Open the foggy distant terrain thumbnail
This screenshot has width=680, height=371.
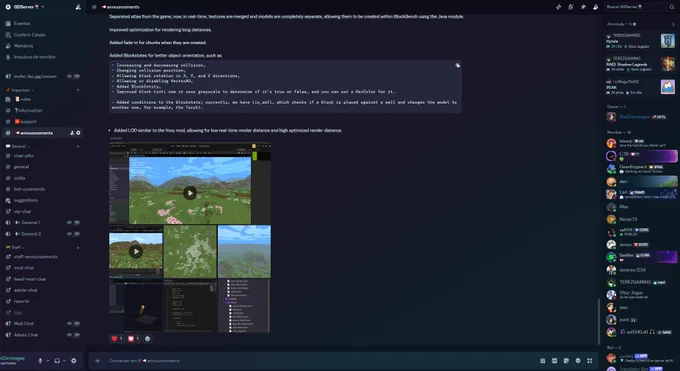[x=244, y=251]
